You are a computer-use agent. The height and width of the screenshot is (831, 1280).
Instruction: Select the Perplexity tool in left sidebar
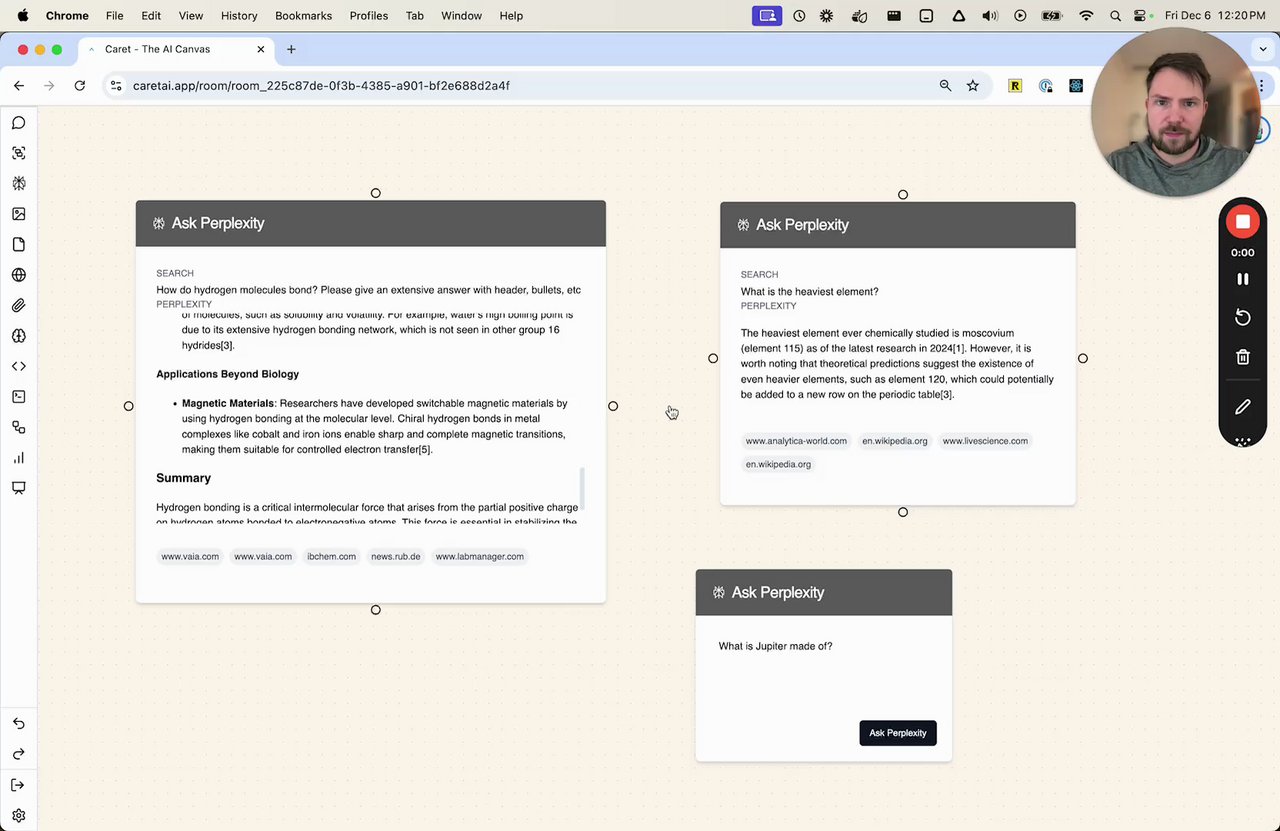[x=18, y=184]
